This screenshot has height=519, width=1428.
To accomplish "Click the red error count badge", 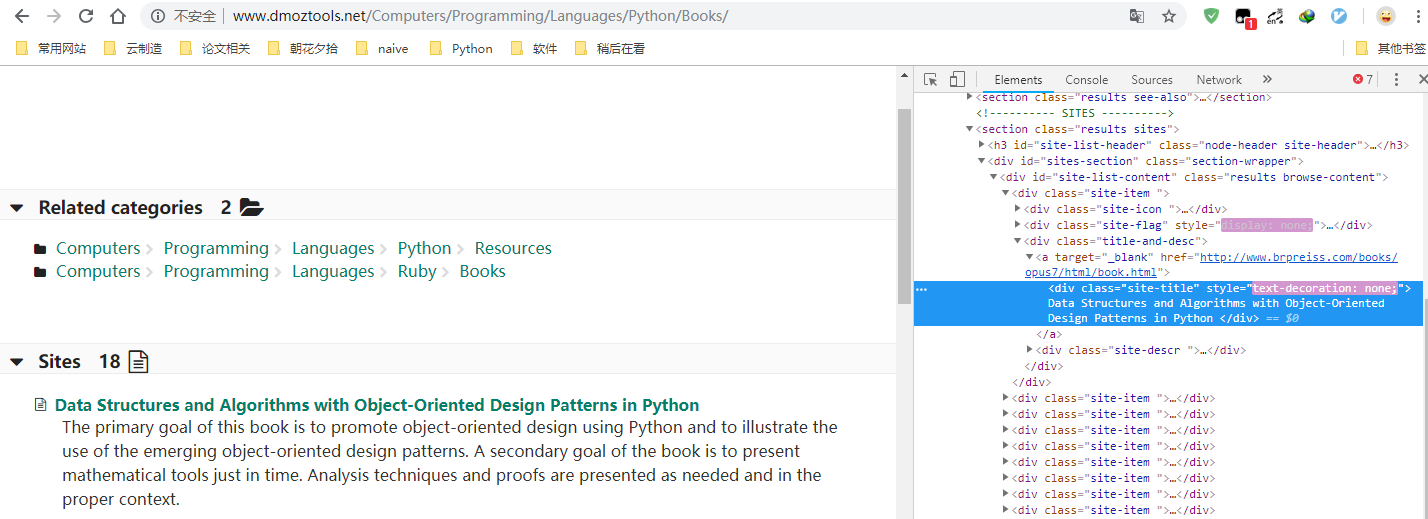I will tap(1363, 79).
